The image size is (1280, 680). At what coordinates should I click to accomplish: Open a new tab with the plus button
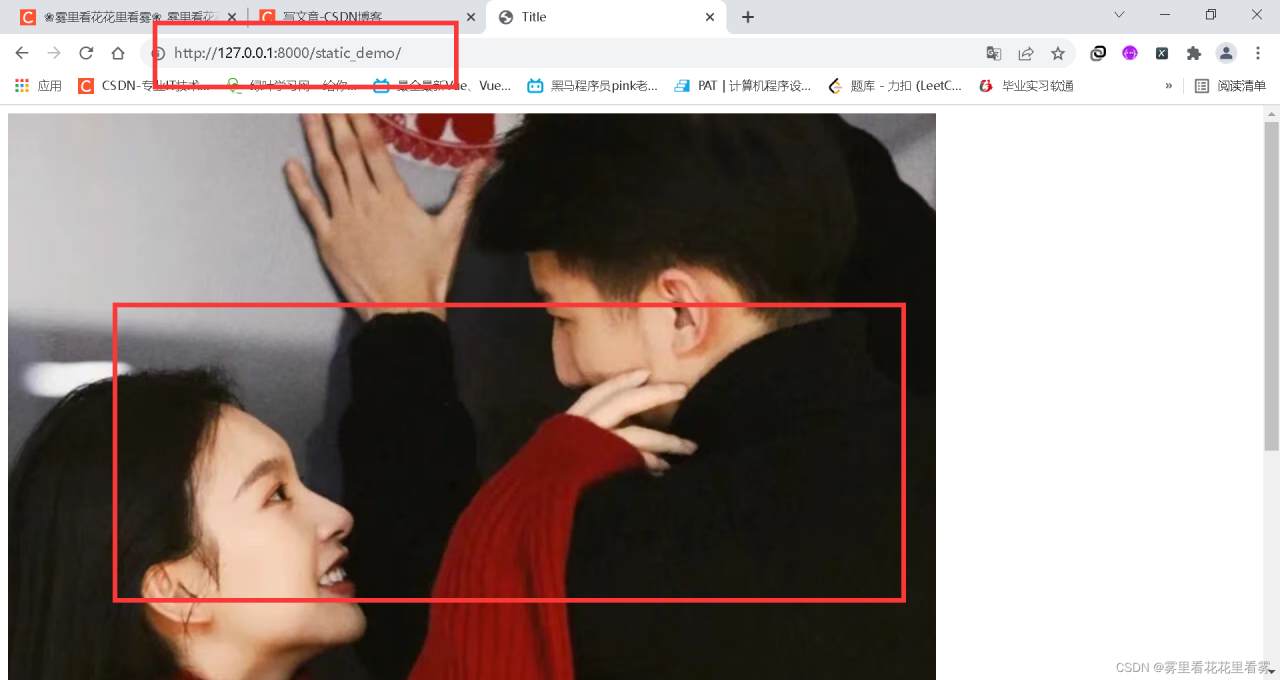pyautogui.click(x=749, y=16)
